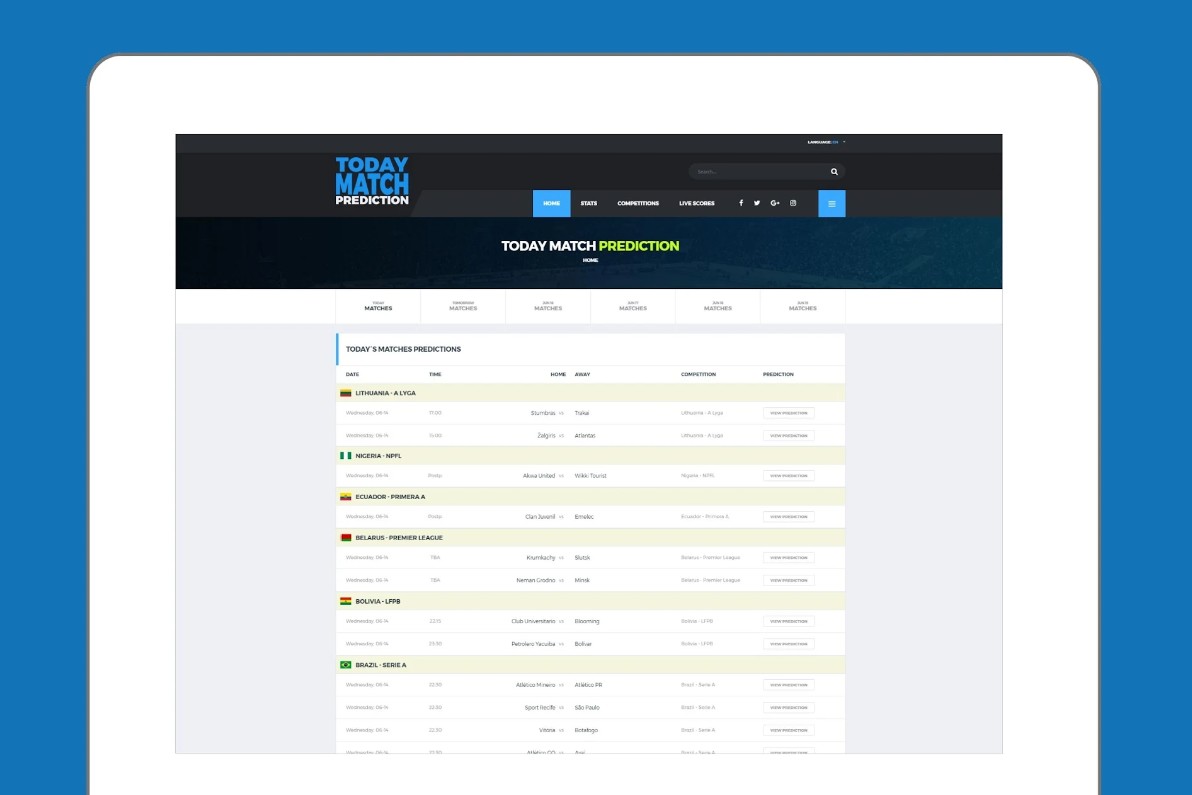
Task: Open the Instagram social icon
Action: pyautogui.click(x=793, y=203)
